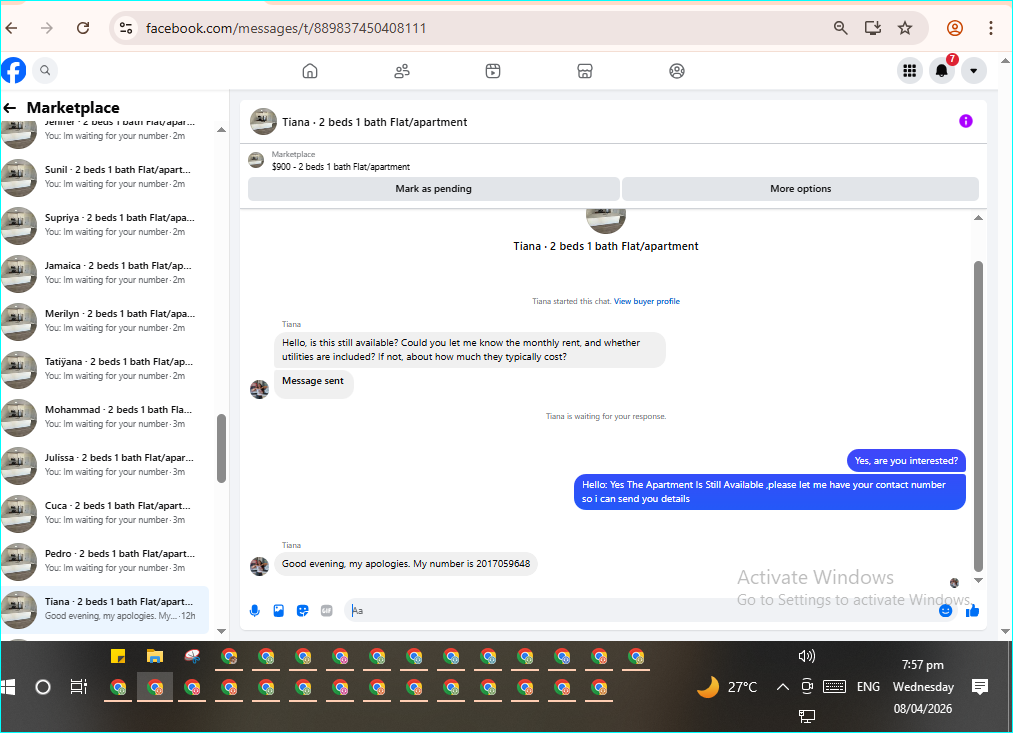Image resolution: width=1013 pixels, height=733 pixels.
Task: Open the Facebook menu grid icon
Action: coord(910,70)
